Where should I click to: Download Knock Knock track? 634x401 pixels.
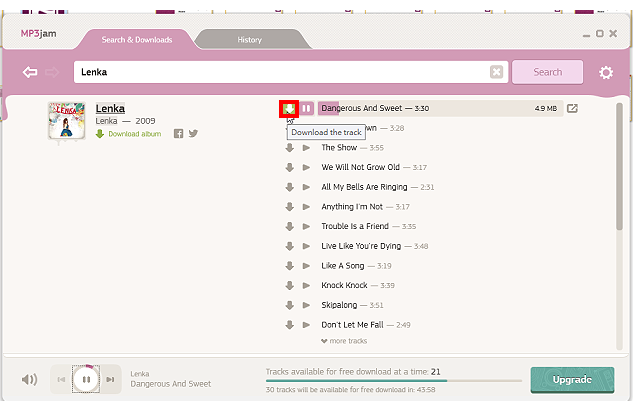tap(290, 285)
